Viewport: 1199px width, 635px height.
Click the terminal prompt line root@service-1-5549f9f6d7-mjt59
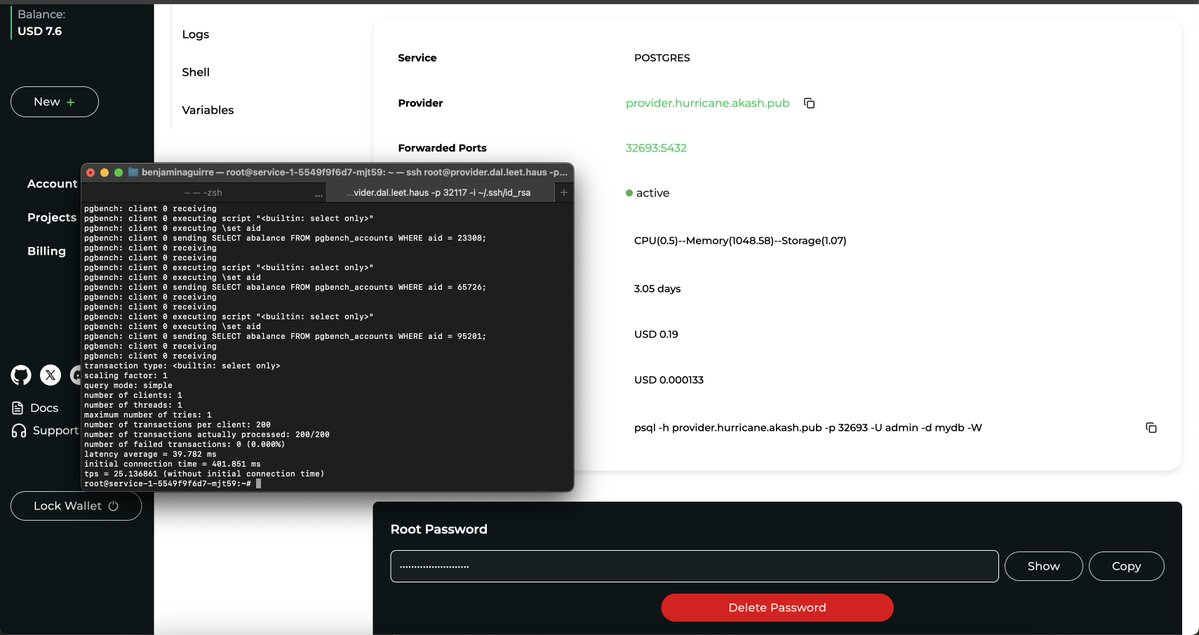[167, 484]
